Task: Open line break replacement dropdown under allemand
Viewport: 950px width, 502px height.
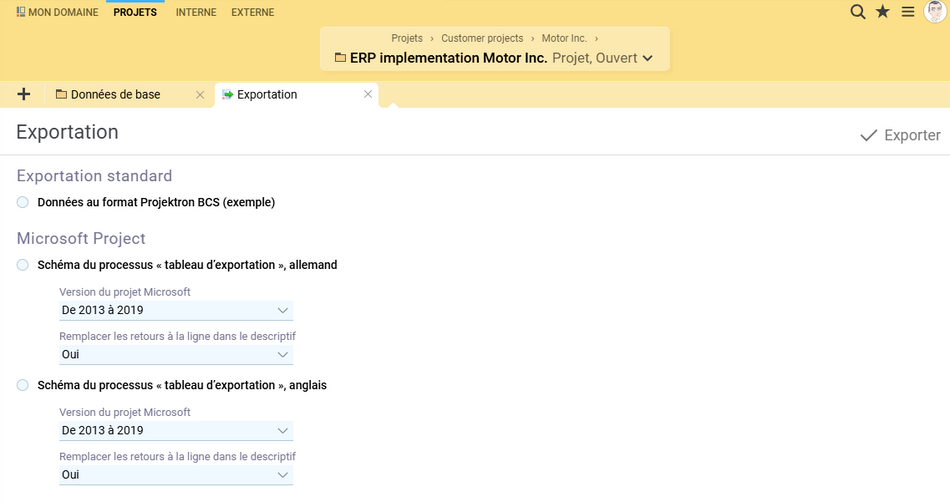Action: click(176, 354)
